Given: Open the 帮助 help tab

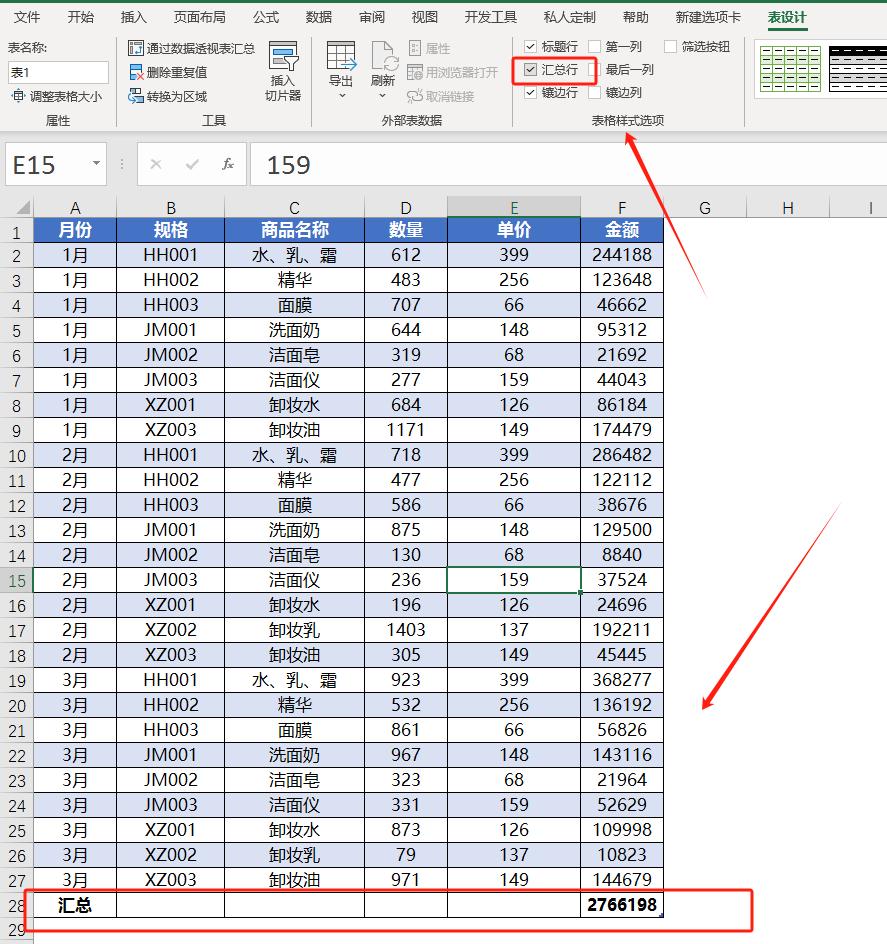Looking at the screenshot, I should (635, 17).
